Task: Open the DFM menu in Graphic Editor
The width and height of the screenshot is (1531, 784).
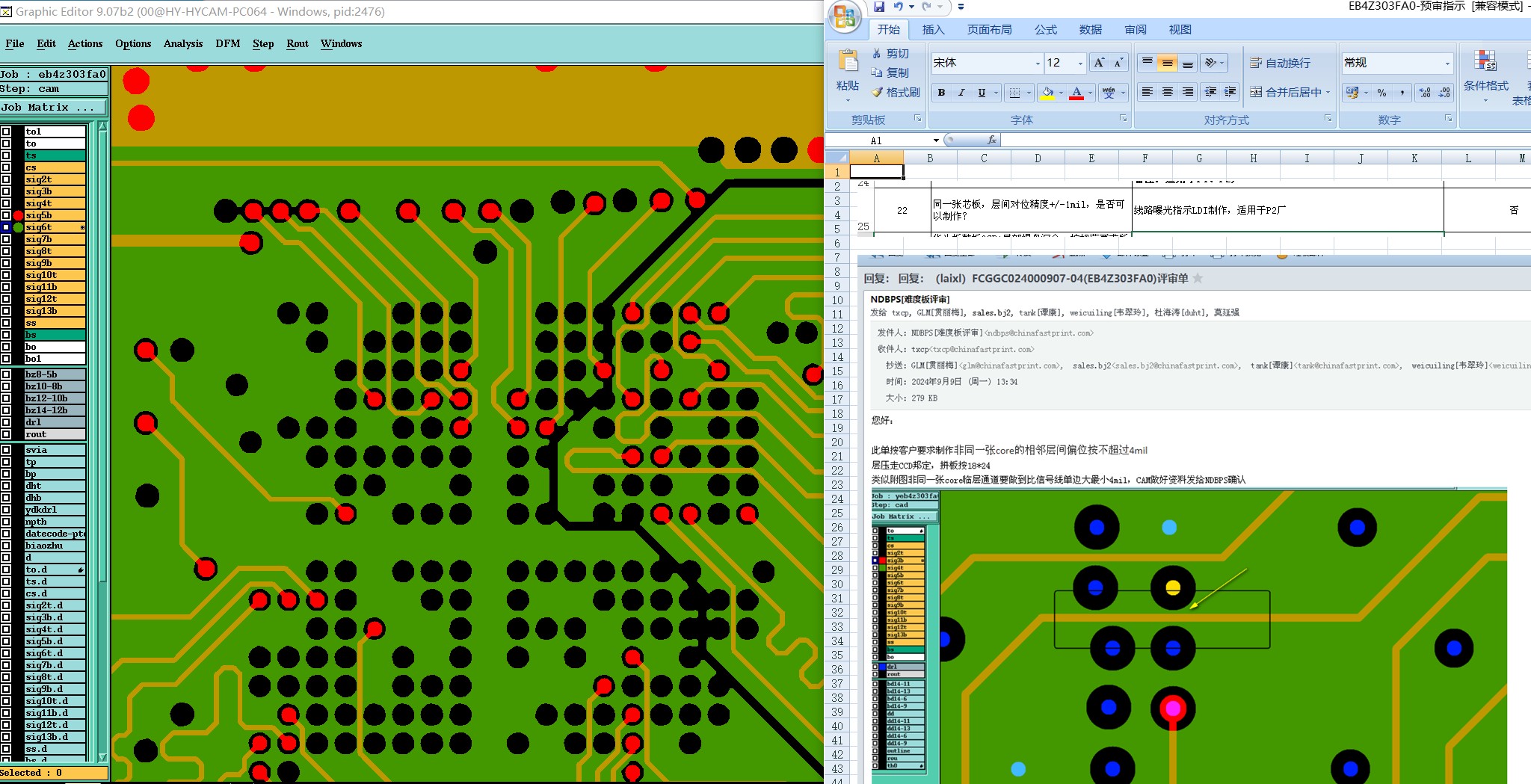Action: [228, 43]
